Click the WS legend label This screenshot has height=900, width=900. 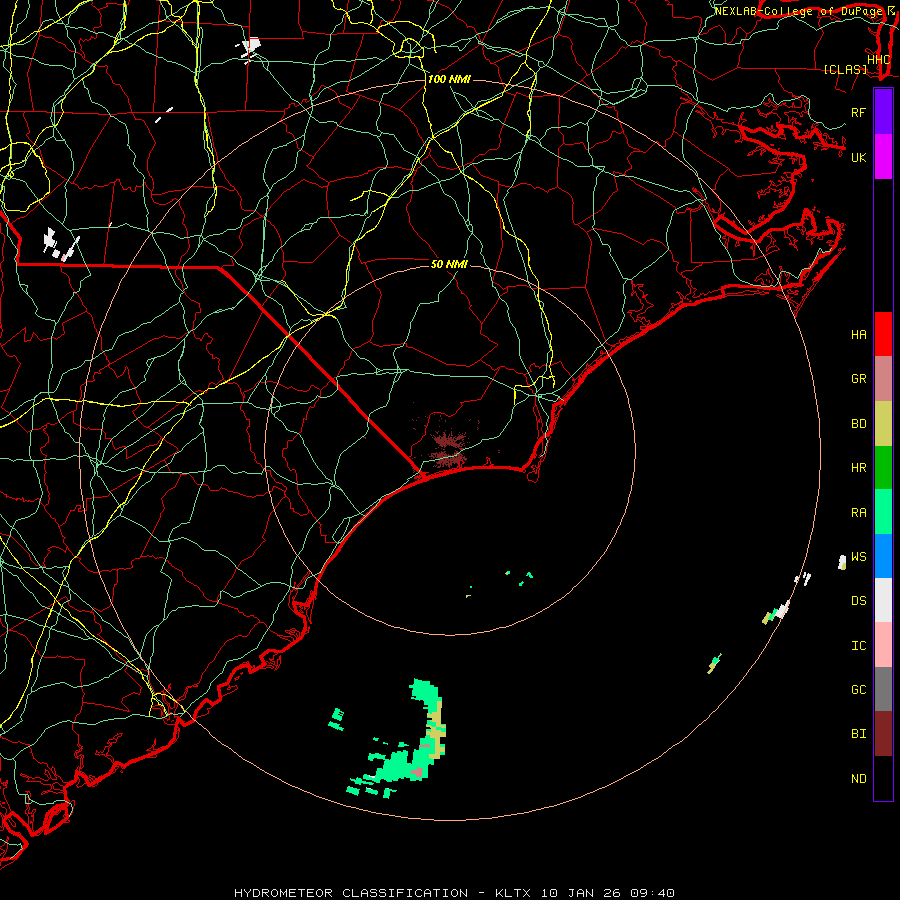pyautogui.click(x=859, y=557)
